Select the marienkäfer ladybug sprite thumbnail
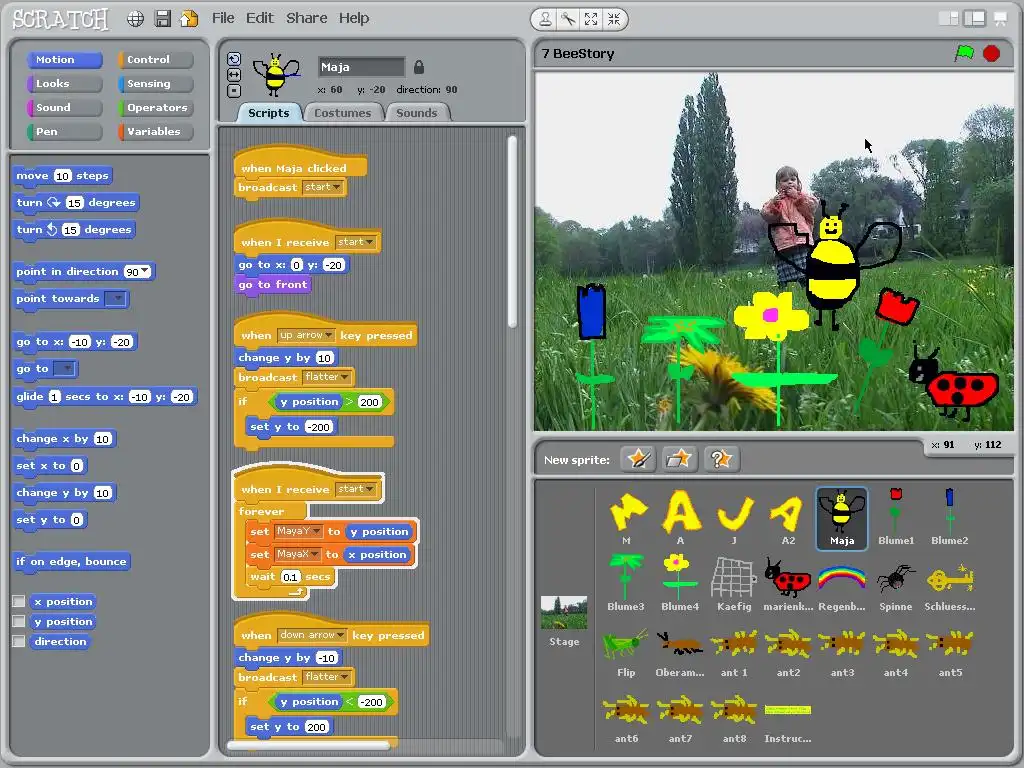This screenshot has height=768, width=1024. pyautogui.click(x=788, y=583)
